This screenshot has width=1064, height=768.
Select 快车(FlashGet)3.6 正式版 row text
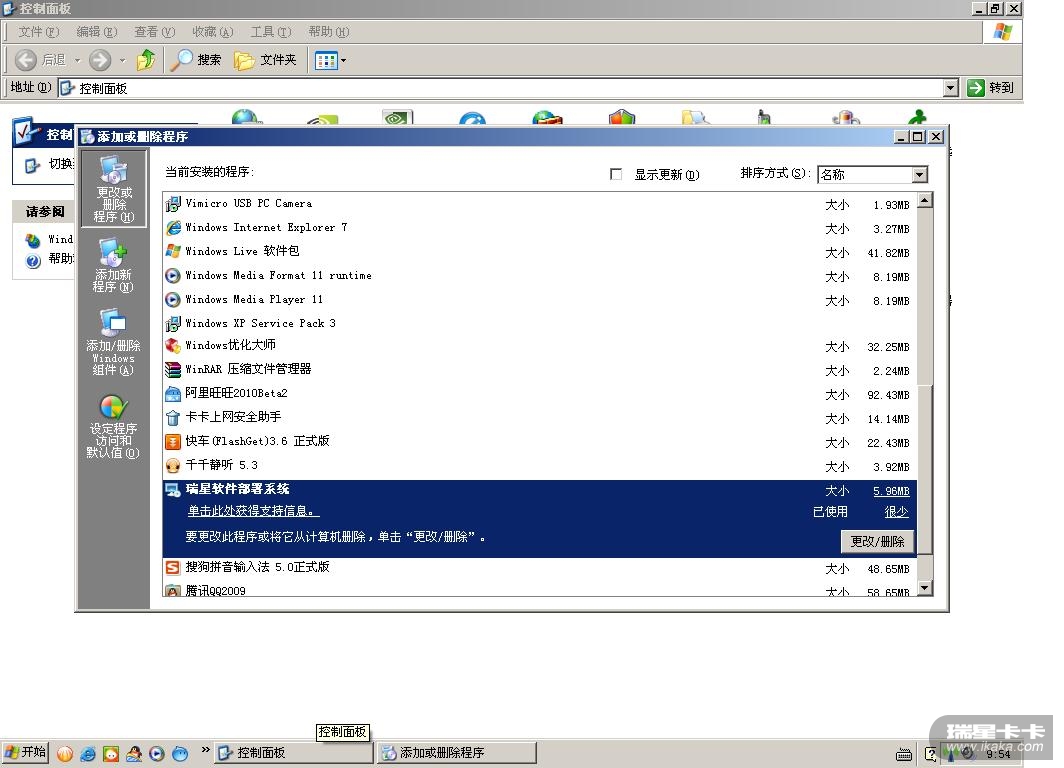tap(257, 441)
